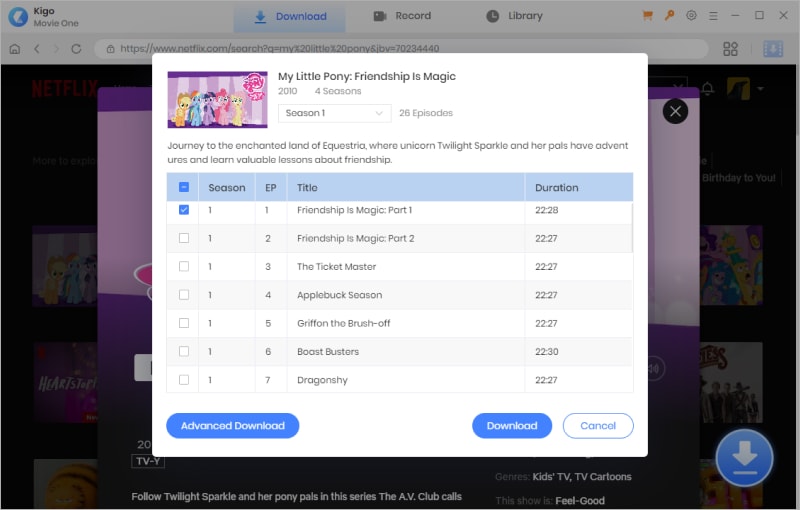Open the Netflix profile avatar

click(738, 89)
